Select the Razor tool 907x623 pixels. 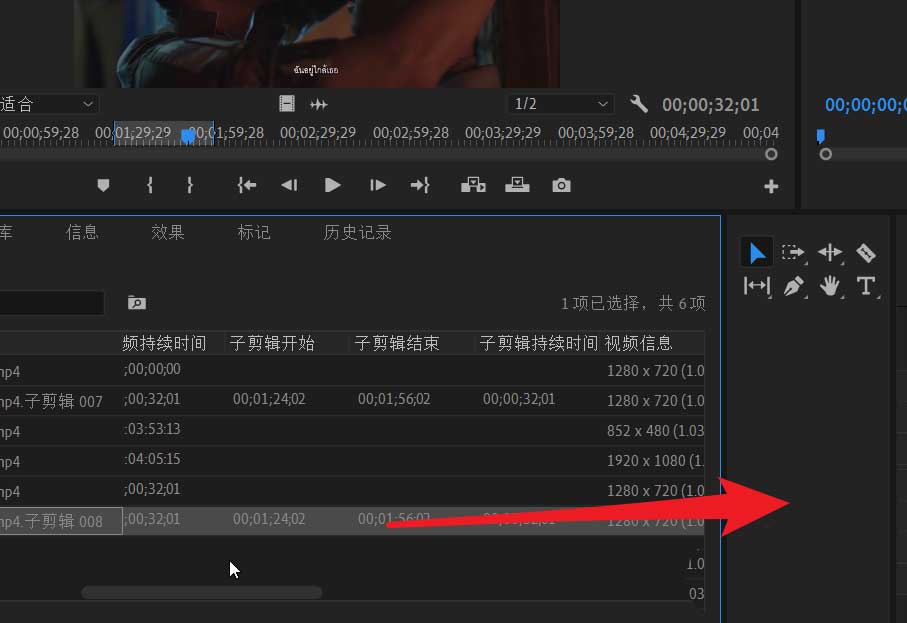click(866, 253)
